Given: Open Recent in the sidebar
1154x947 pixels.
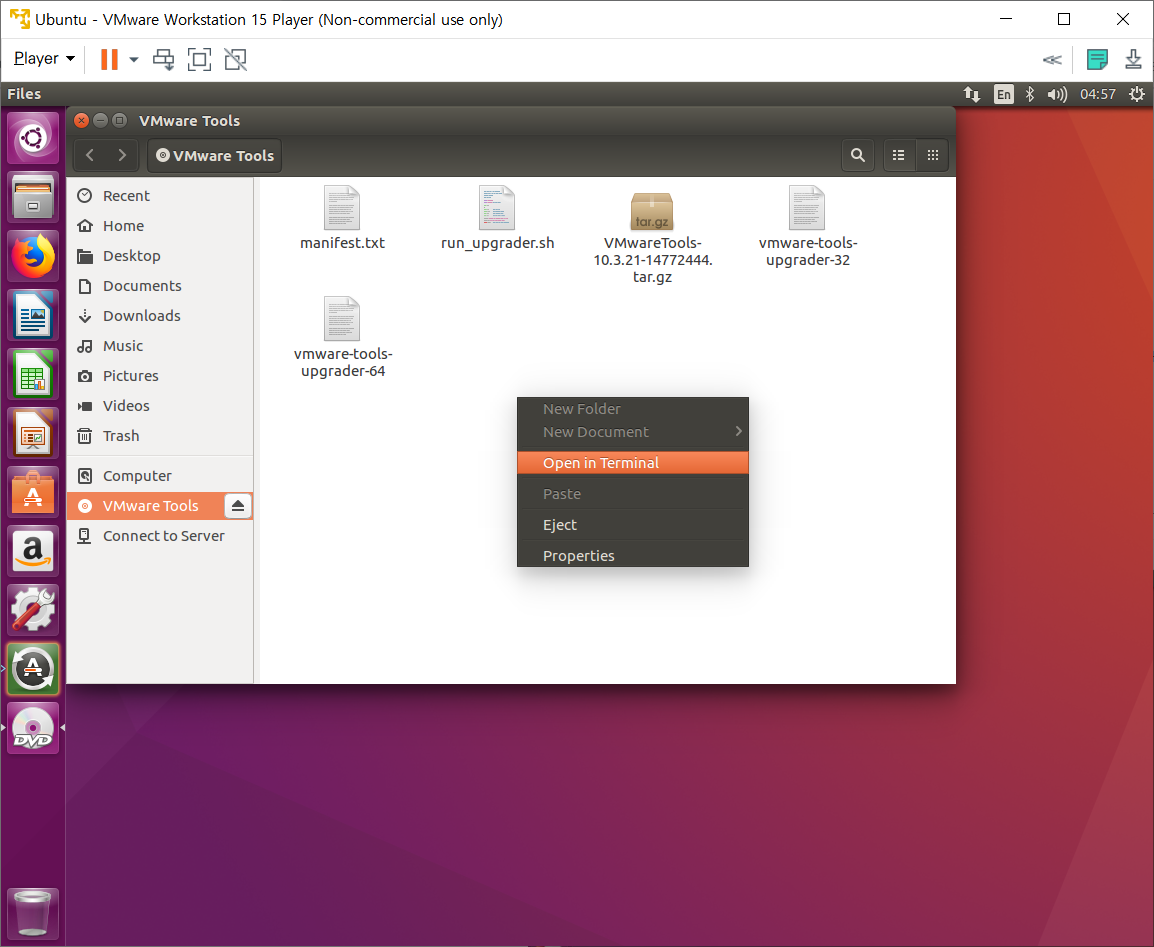Looking at the screenshot, I should [160, 196].
